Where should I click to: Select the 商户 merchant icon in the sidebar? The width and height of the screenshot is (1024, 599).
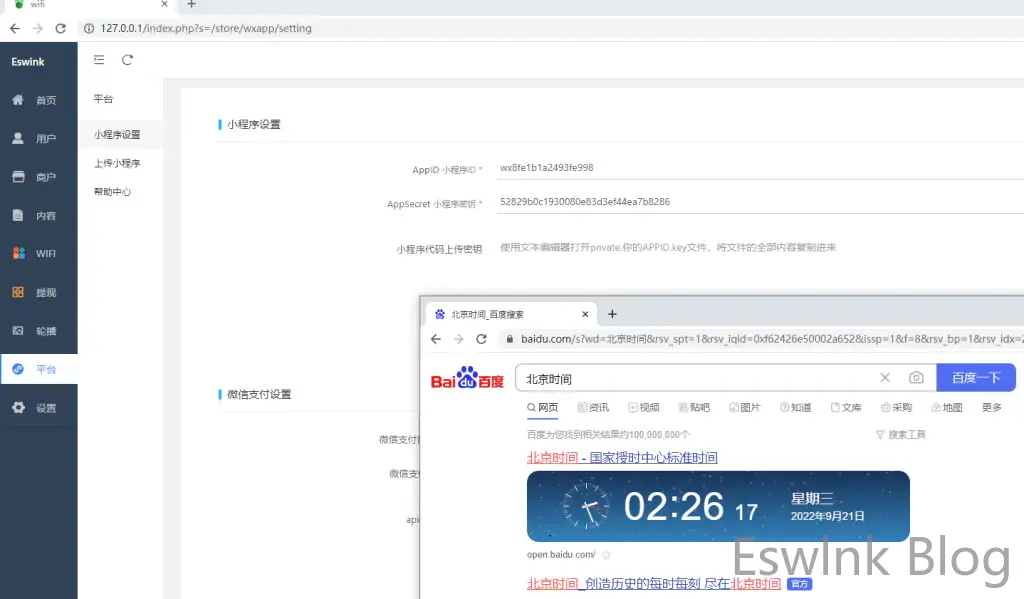[x=18, y=177]
